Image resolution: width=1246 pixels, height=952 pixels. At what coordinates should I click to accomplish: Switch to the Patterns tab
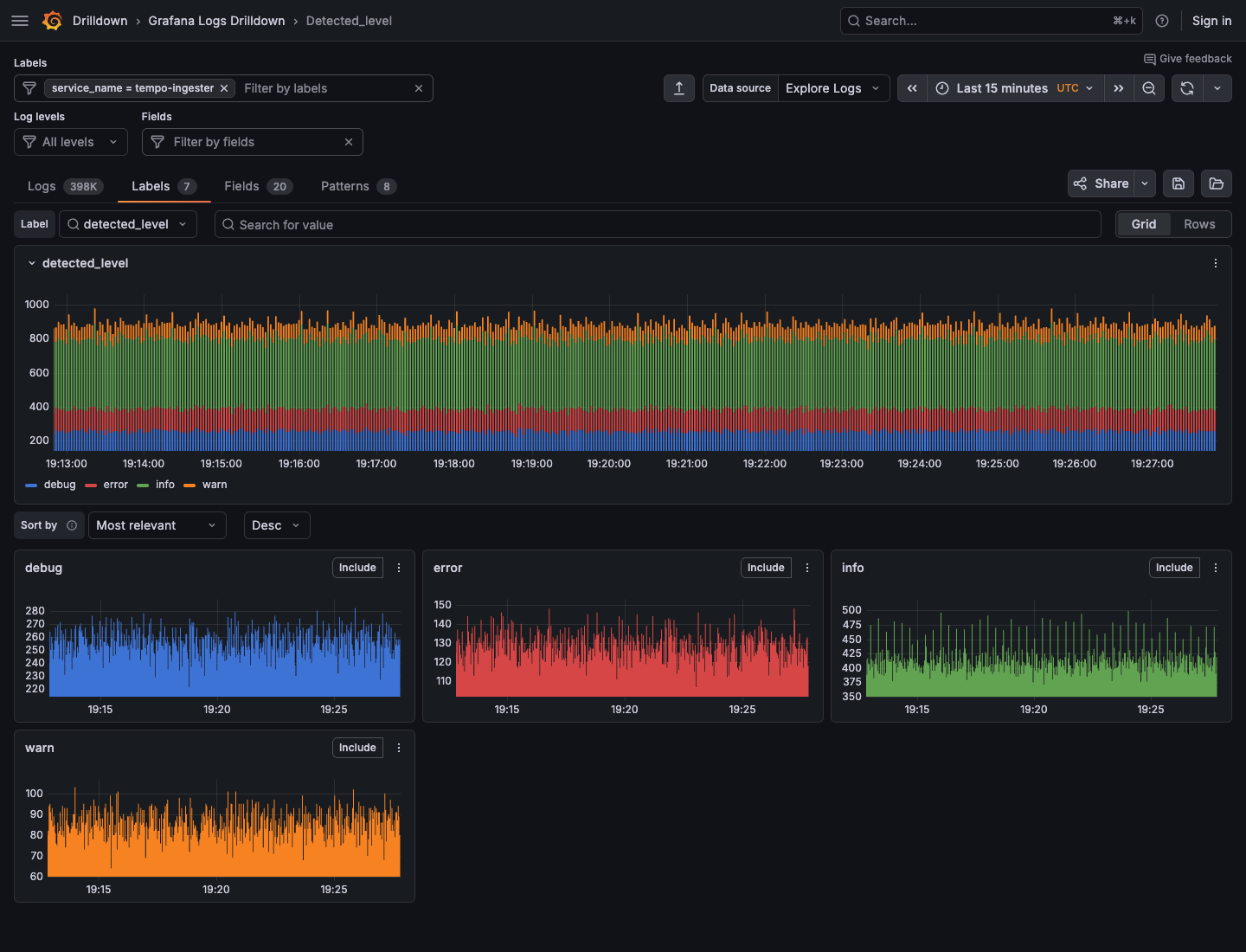coord(344,185)
